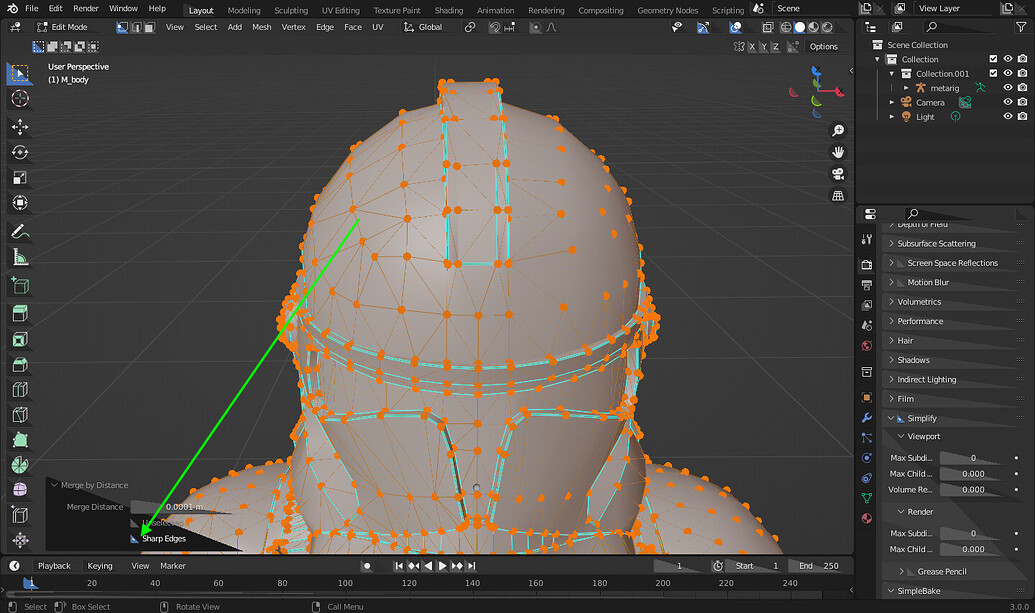
Task: Open the Render menu
Action: pos(86,9)
